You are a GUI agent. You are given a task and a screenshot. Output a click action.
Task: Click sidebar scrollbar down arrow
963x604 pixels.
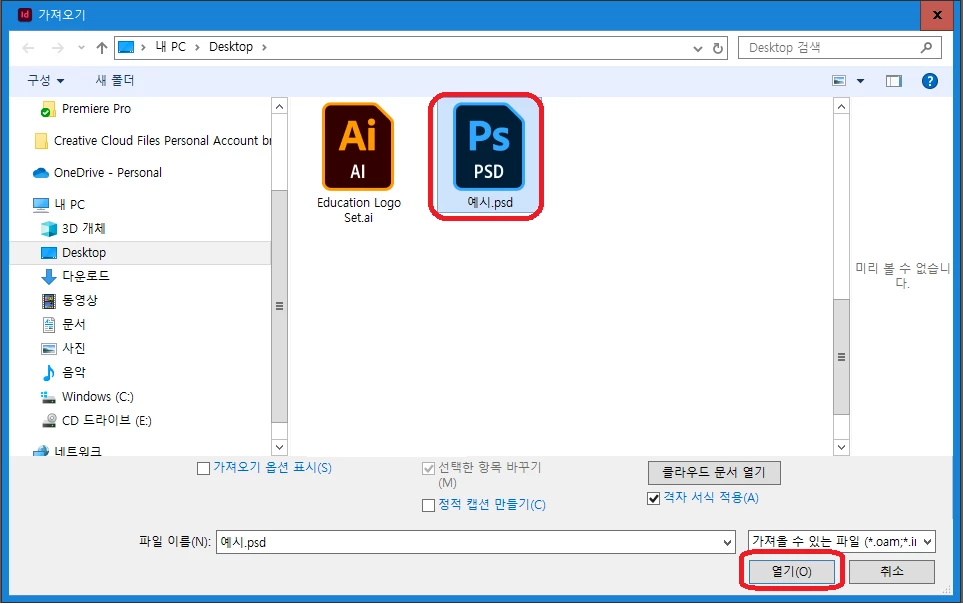(x=279, y=447)
